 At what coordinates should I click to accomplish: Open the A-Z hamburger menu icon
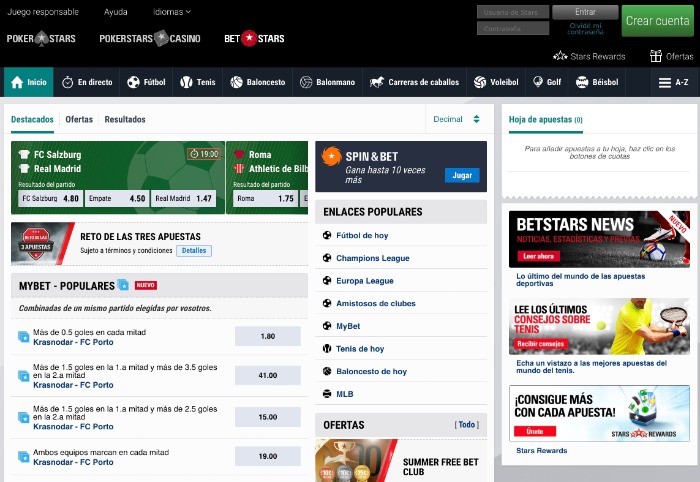[x=665, y=83]
